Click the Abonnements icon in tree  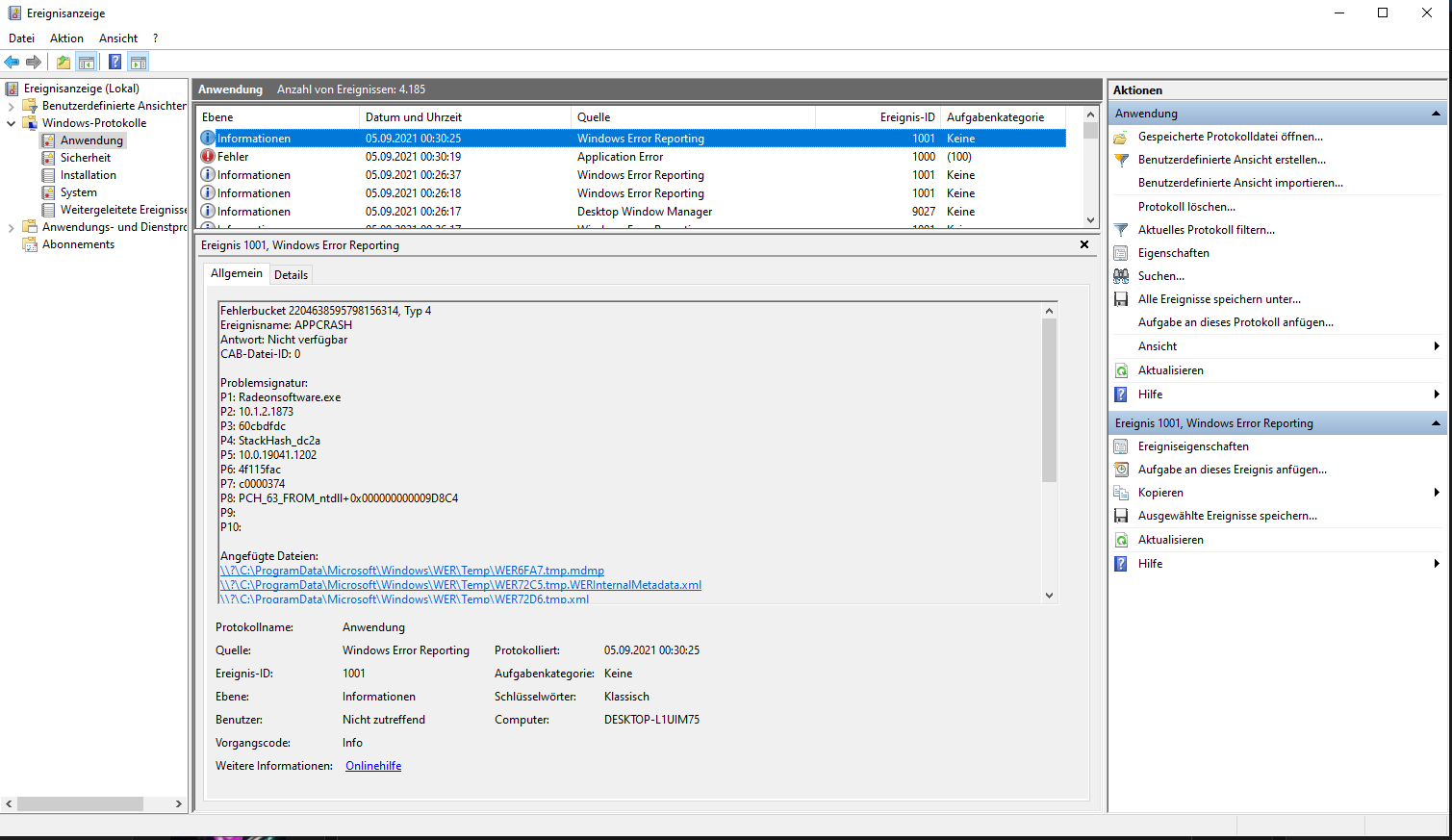30,244
